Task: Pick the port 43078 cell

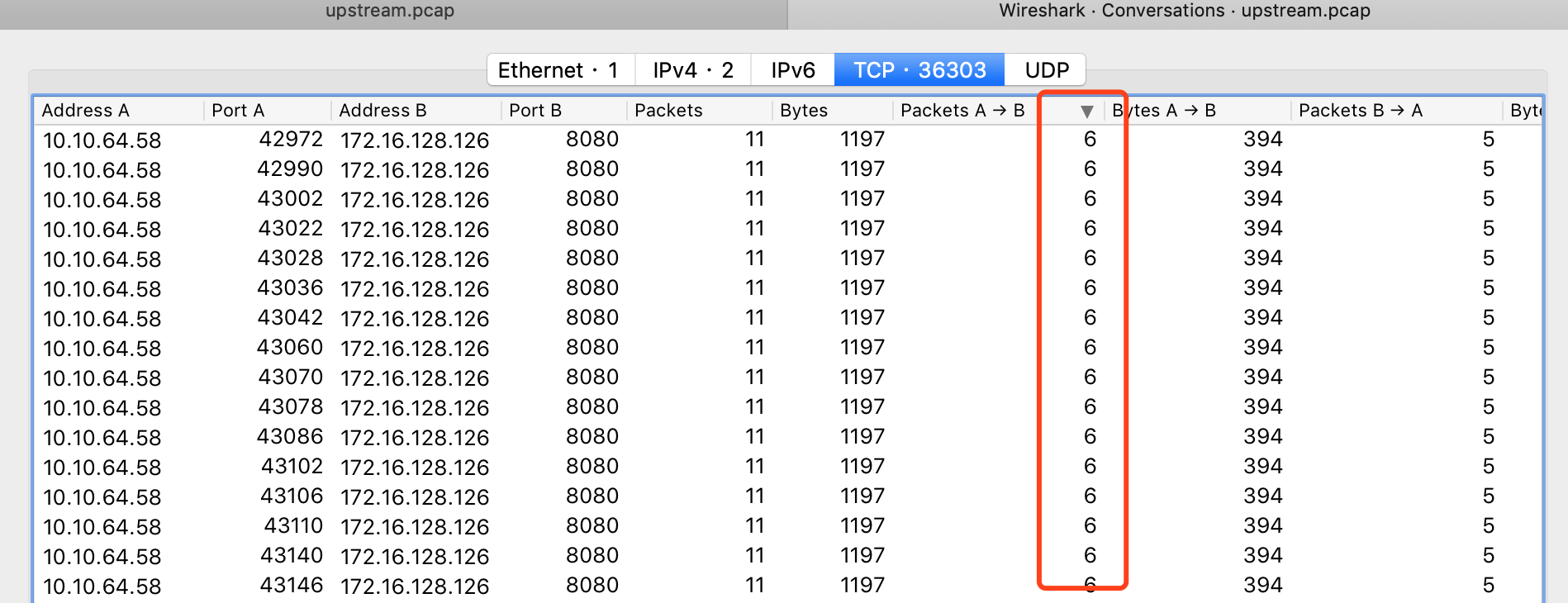Action: [x=290, y=407]
